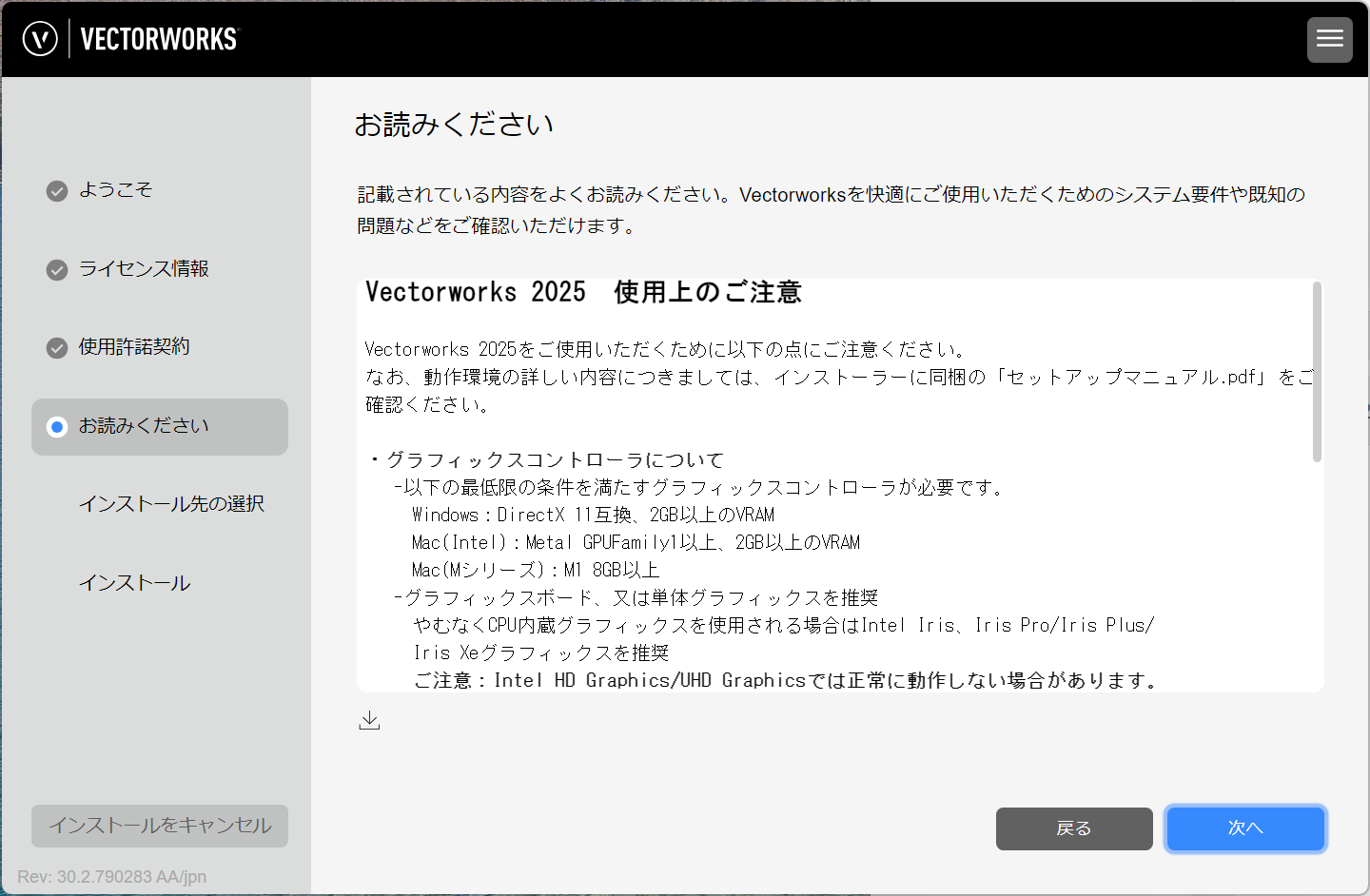Click the 'Mac(Intel)：Metal GPUFamily1以上' line
Screen dimensions: 1370x896
point(636,542)
